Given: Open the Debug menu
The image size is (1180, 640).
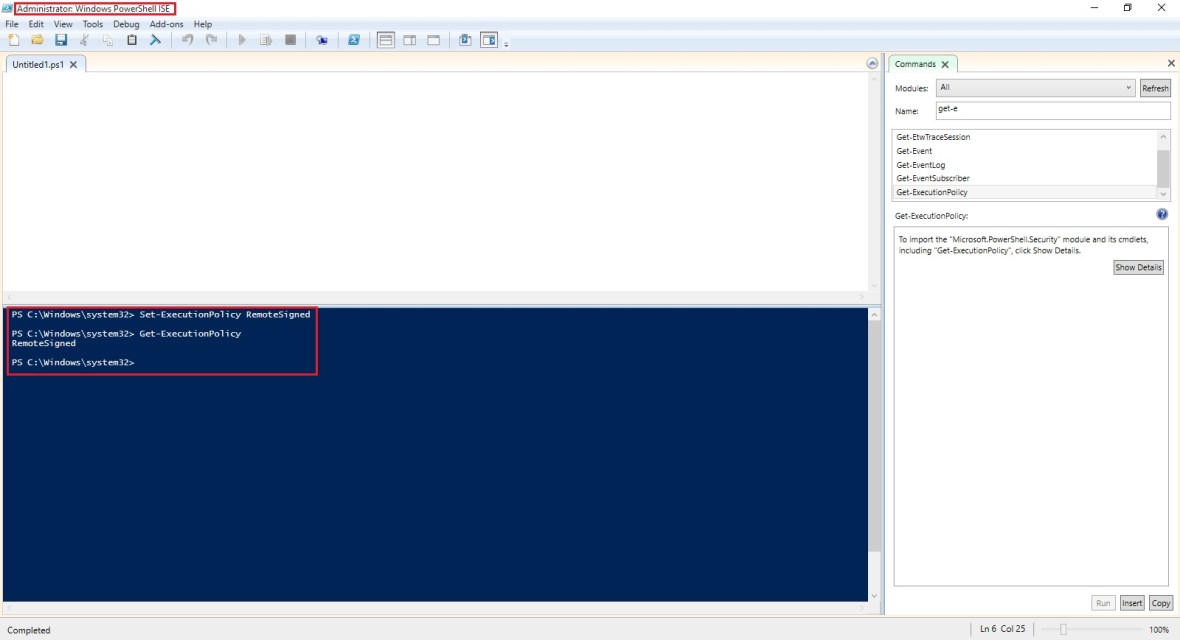Looking at the screenshot, I should click(x=126, y=24).
